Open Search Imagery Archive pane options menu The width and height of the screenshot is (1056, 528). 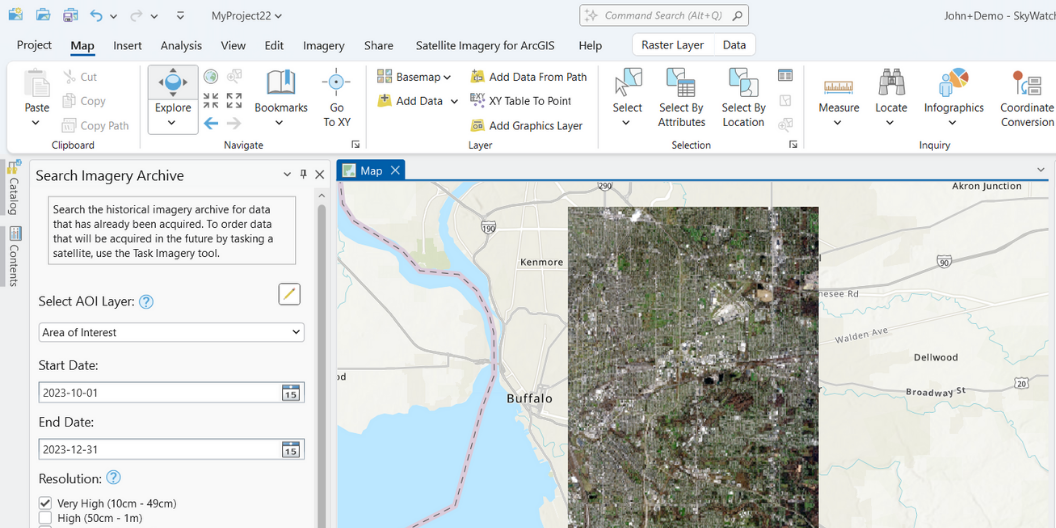click(x=288, y=175)
